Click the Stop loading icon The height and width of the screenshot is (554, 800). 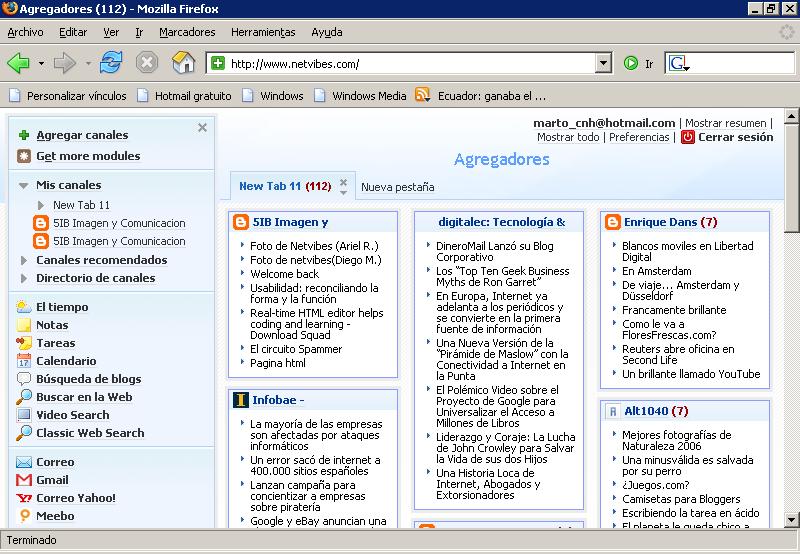pyautogui.click(x=146, y=63)
